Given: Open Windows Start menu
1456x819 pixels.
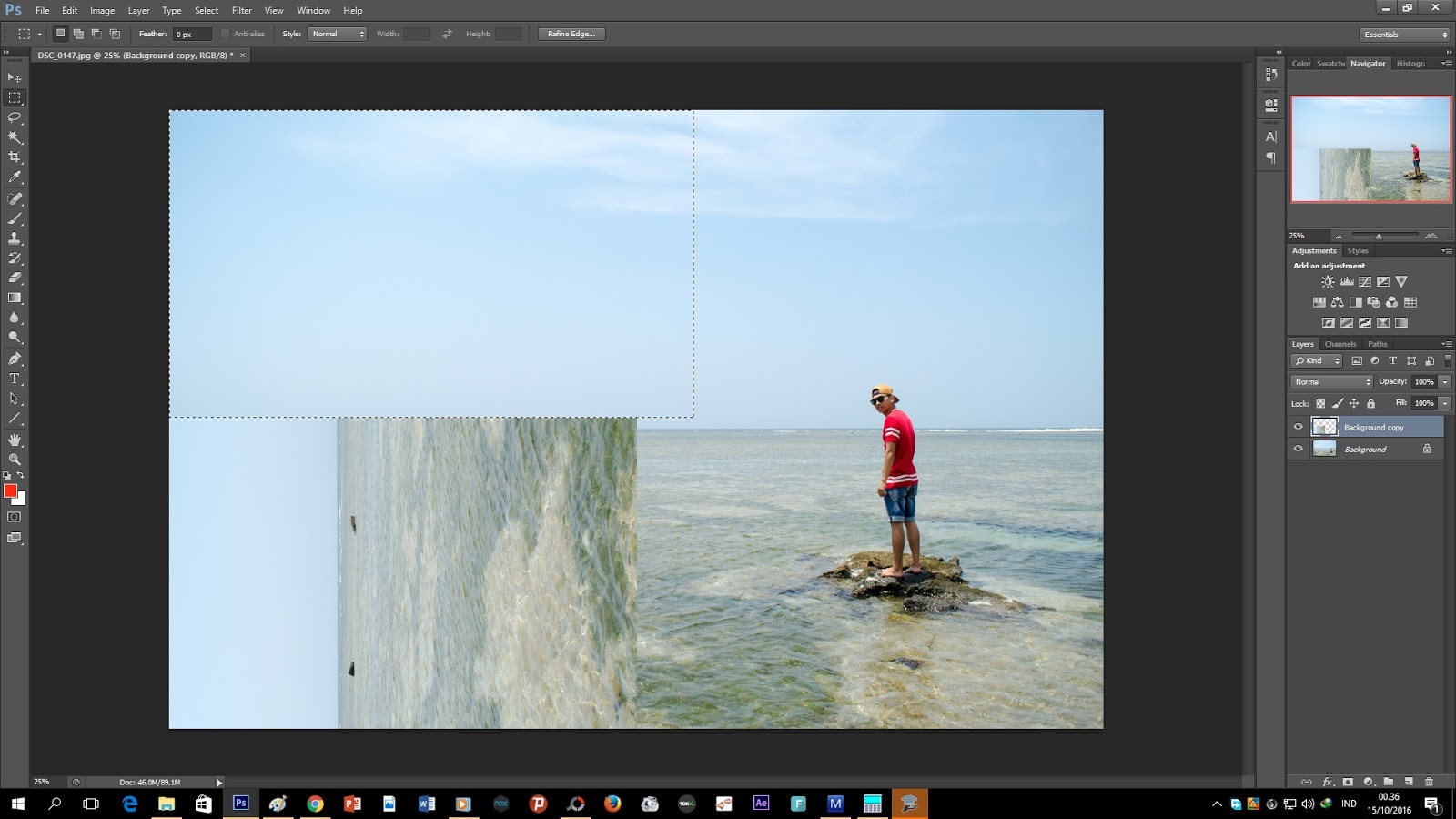Looking at the screenshot, I should pos(17,804).
